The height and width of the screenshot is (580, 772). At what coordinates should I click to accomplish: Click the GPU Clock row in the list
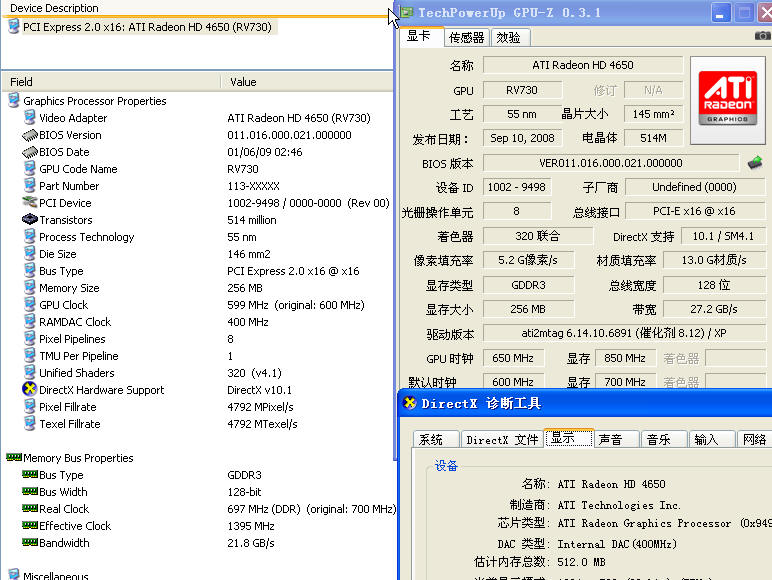(x=198, y=305)
